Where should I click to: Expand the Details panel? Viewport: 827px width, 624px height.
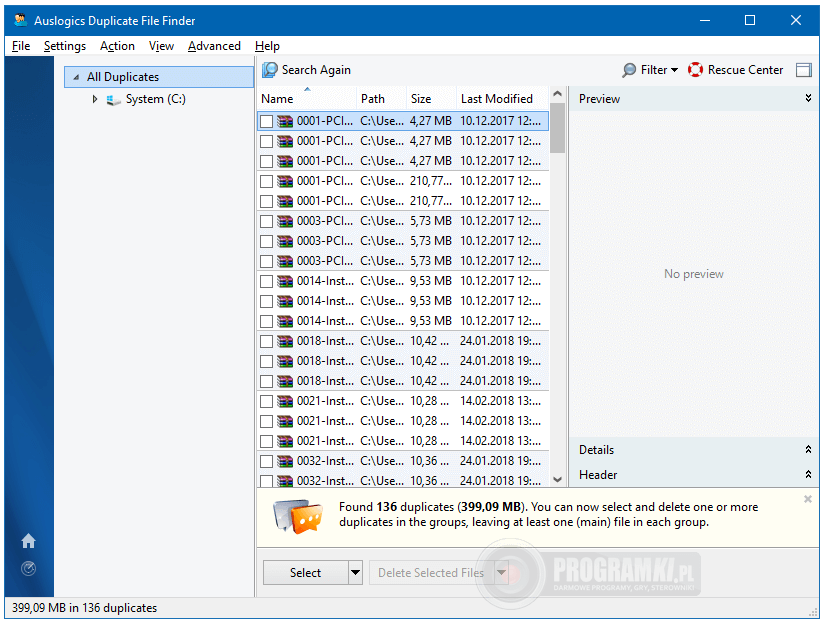pos(808,449)
